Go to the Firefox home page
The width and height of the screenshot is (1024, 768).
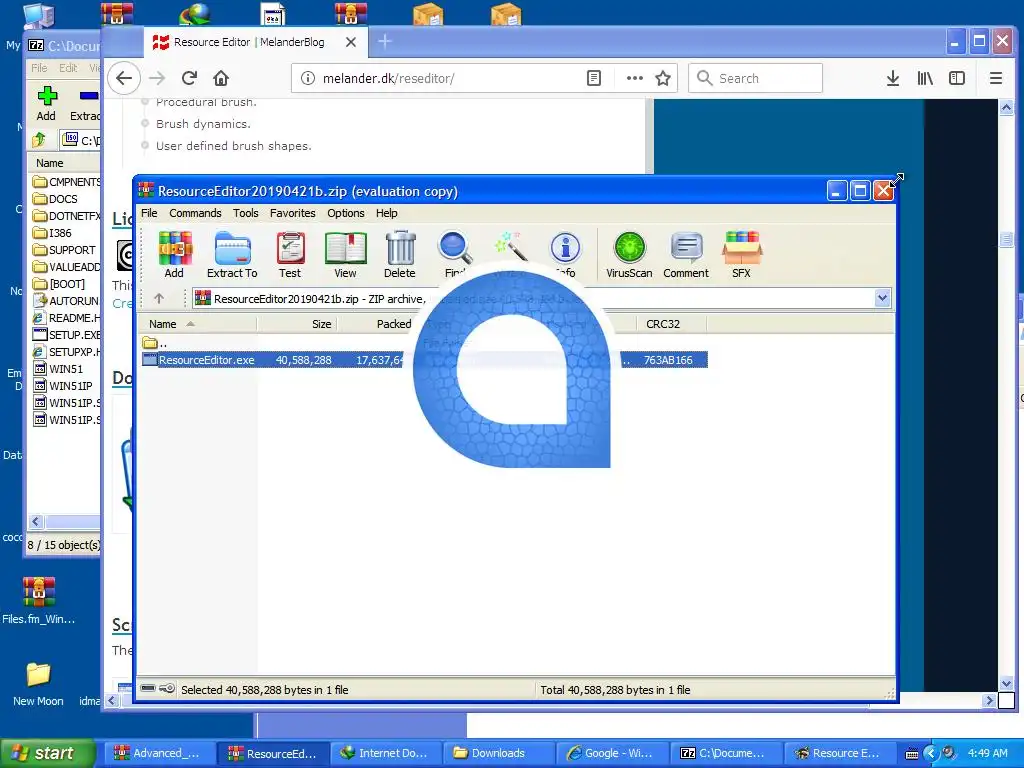(x=221, y=78)
